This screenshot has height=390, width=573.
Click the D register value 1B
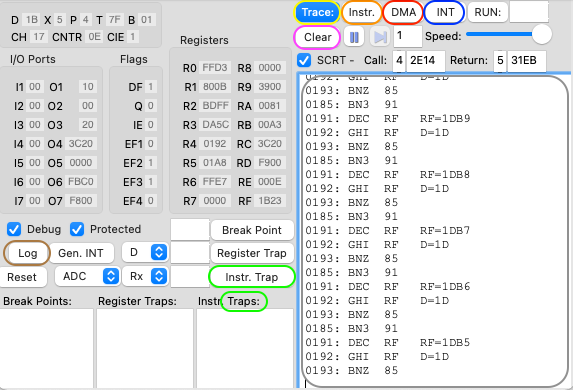pyautogui.click(x=32, y=19)
